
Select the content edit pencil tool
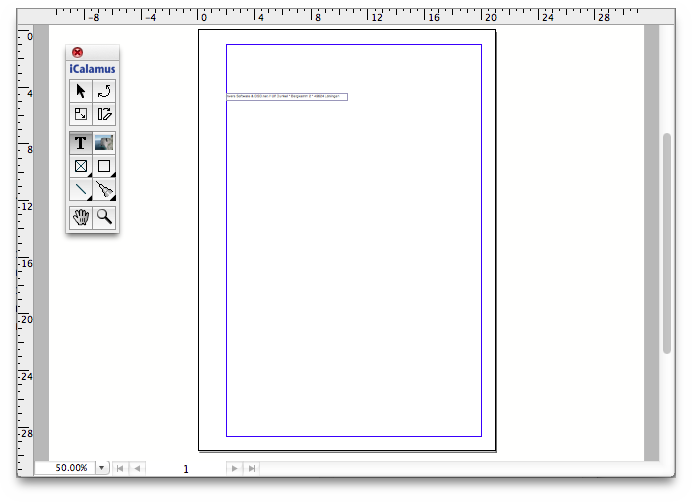click(104, 114)
